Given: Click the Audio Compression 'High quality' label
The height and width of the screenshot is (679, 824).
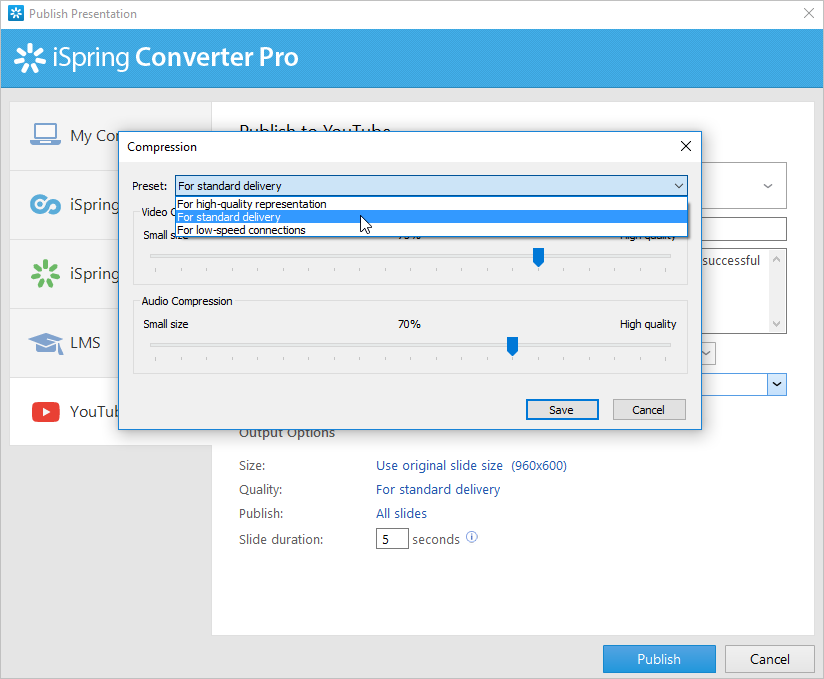Looking at the screenshot, I should click(x=648, y=324).
